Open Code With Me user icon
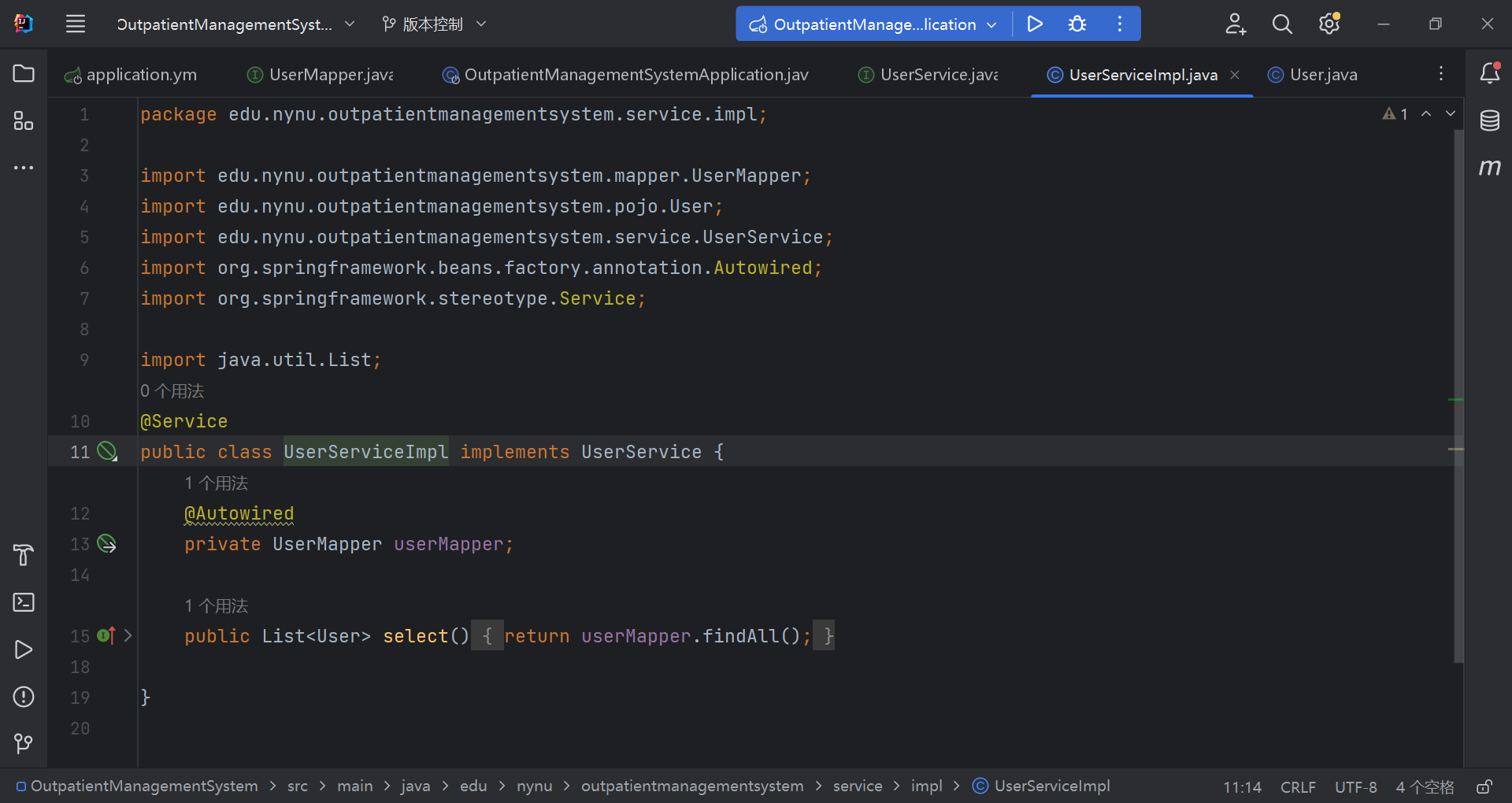 [x=1236, y=24]
